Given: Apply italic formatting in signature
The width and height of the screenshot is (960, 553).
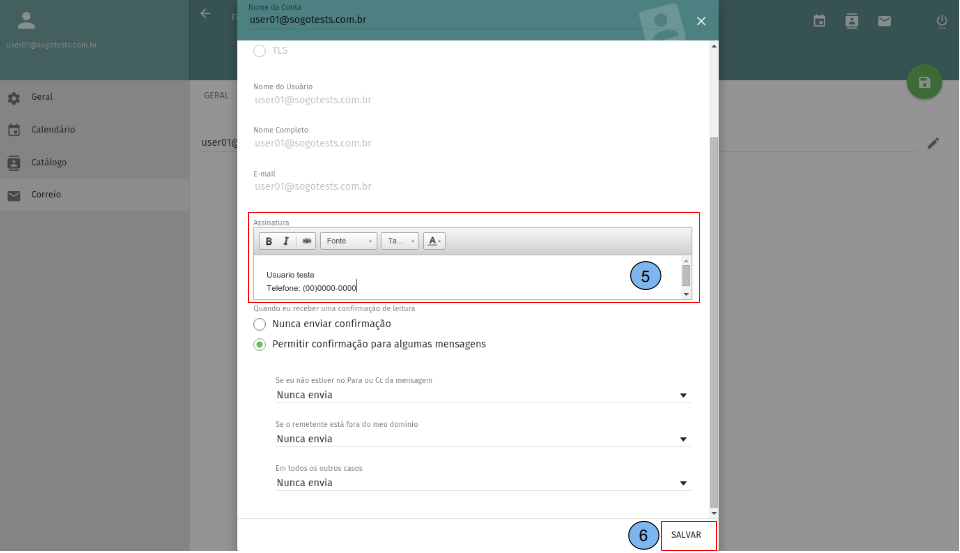Looking at the screenshot, I should pos(286,241).
